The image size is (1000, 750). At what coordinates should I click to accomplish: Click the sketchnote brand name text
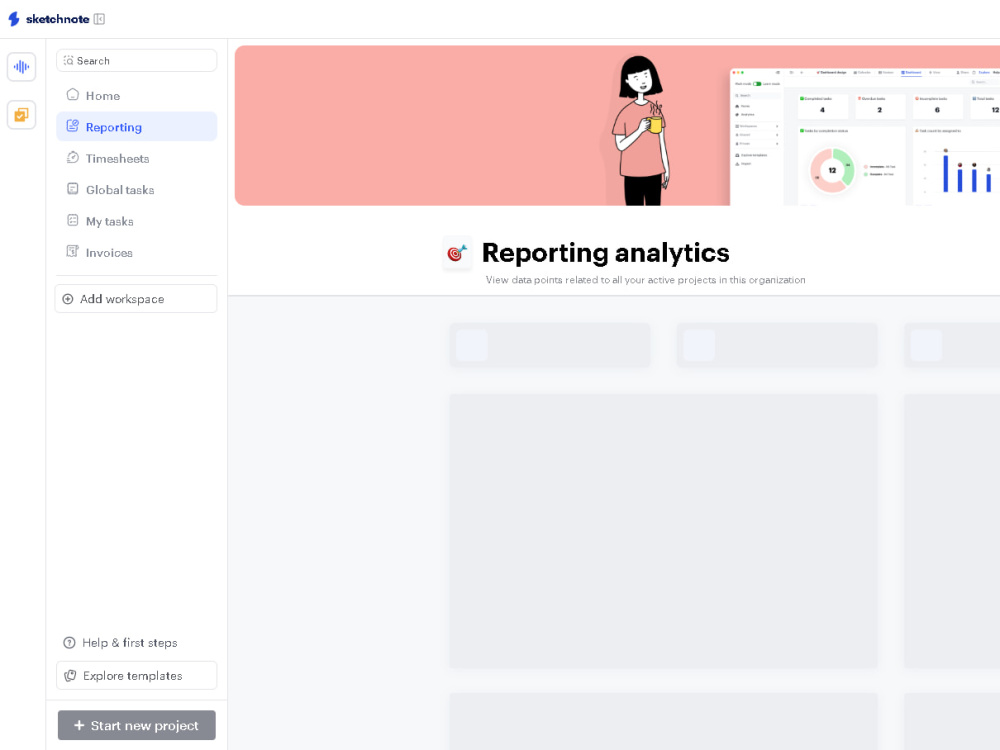tap(57, 19)
